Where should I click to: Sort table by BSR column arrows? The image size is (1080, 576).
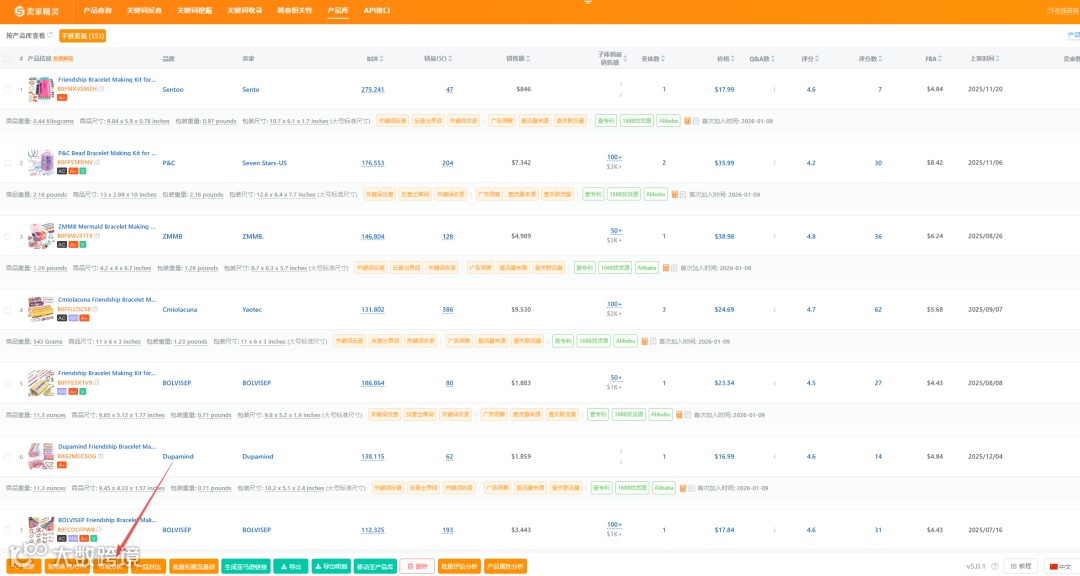382,59
